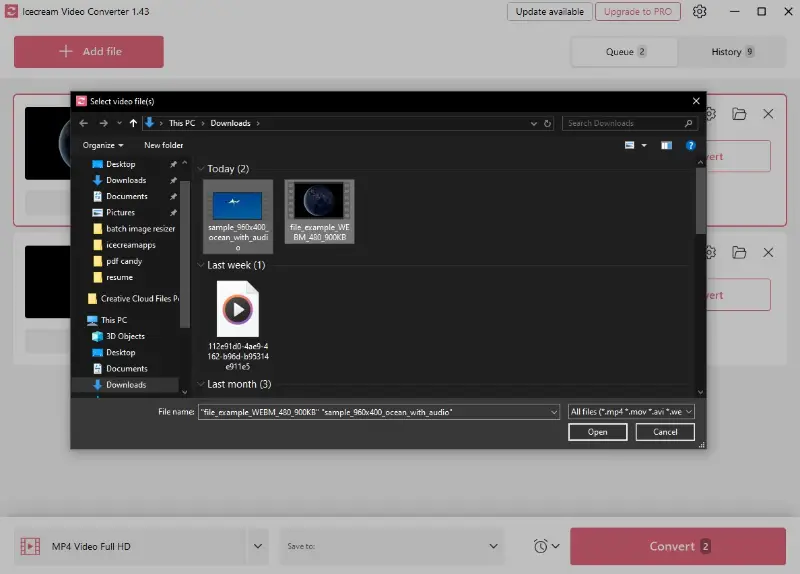Refresh the Downloads folder view

point(547,123)
